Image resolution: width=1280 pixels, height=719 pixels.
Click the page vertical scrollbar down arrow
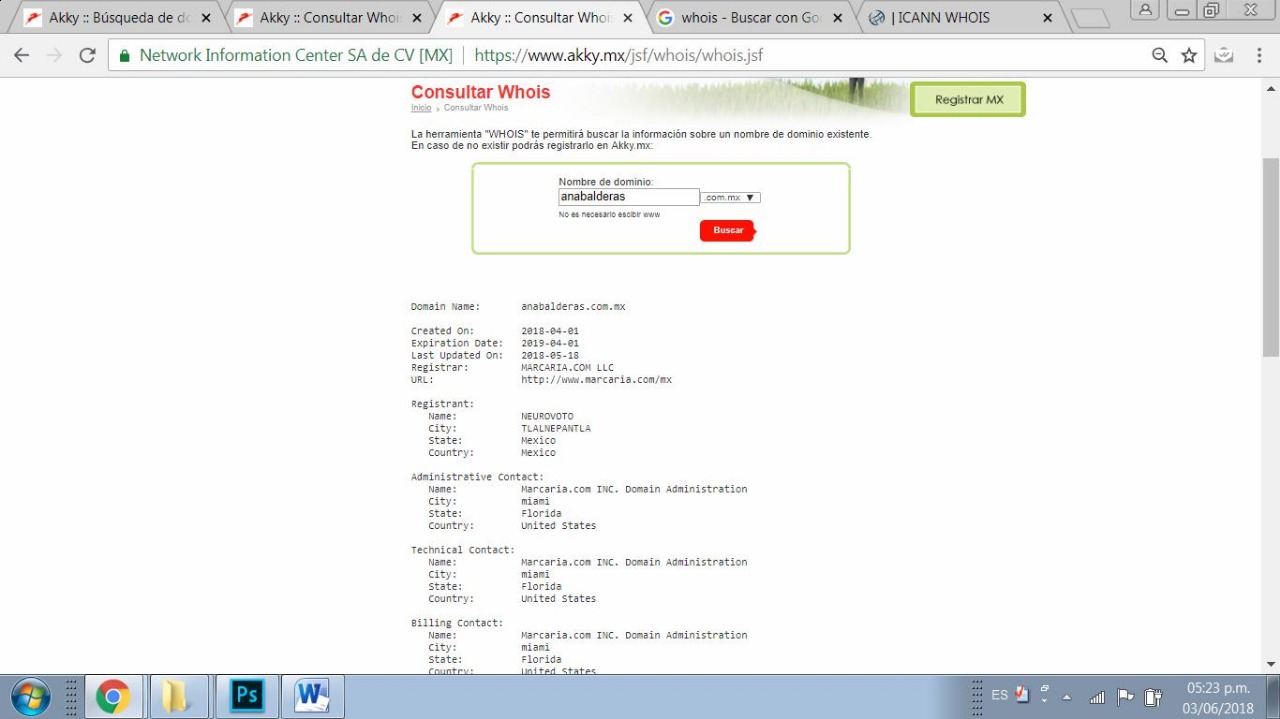coord(1270,664)
